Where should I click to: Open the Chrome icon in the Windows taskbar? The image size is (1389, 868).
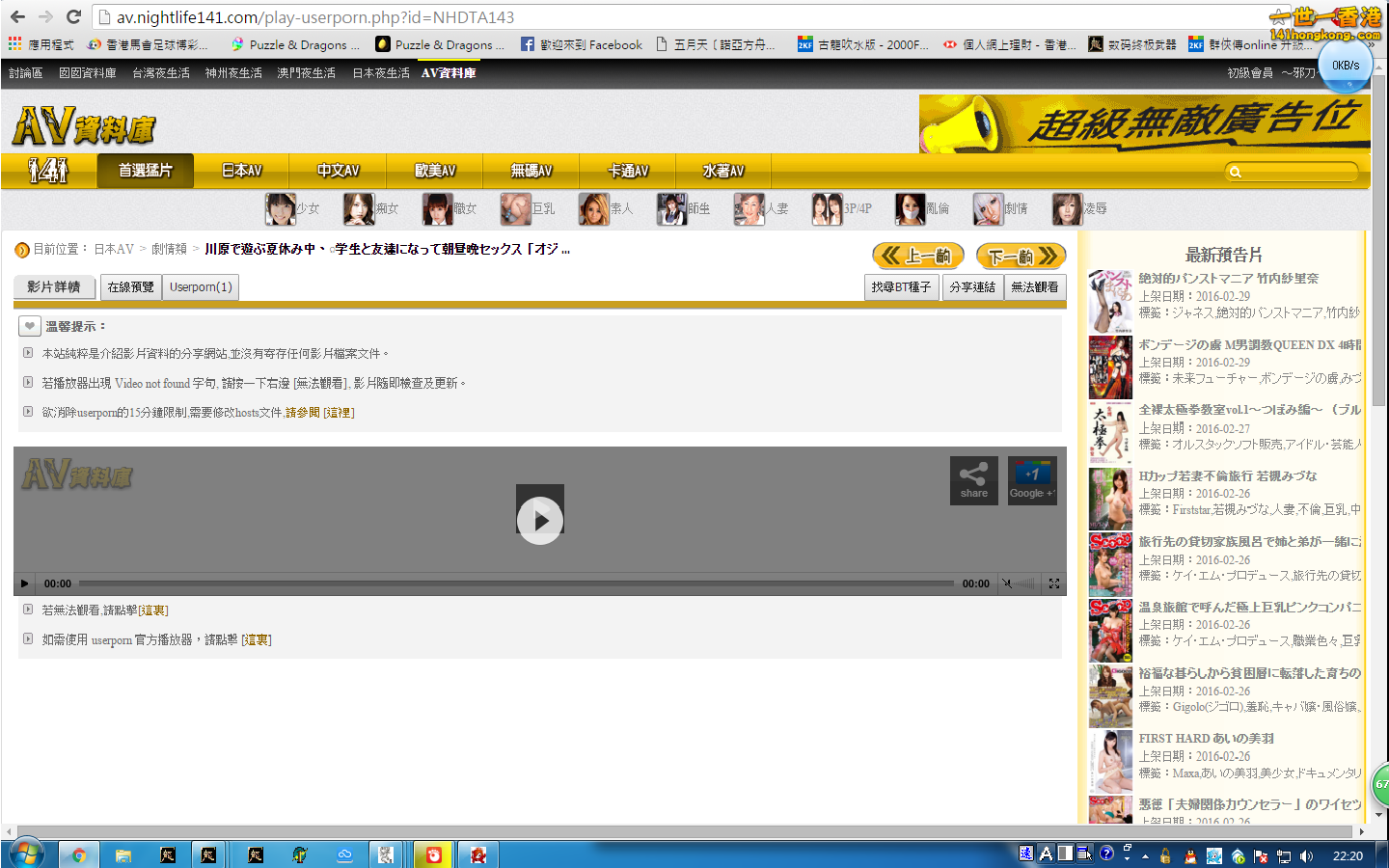pos(78,854)
